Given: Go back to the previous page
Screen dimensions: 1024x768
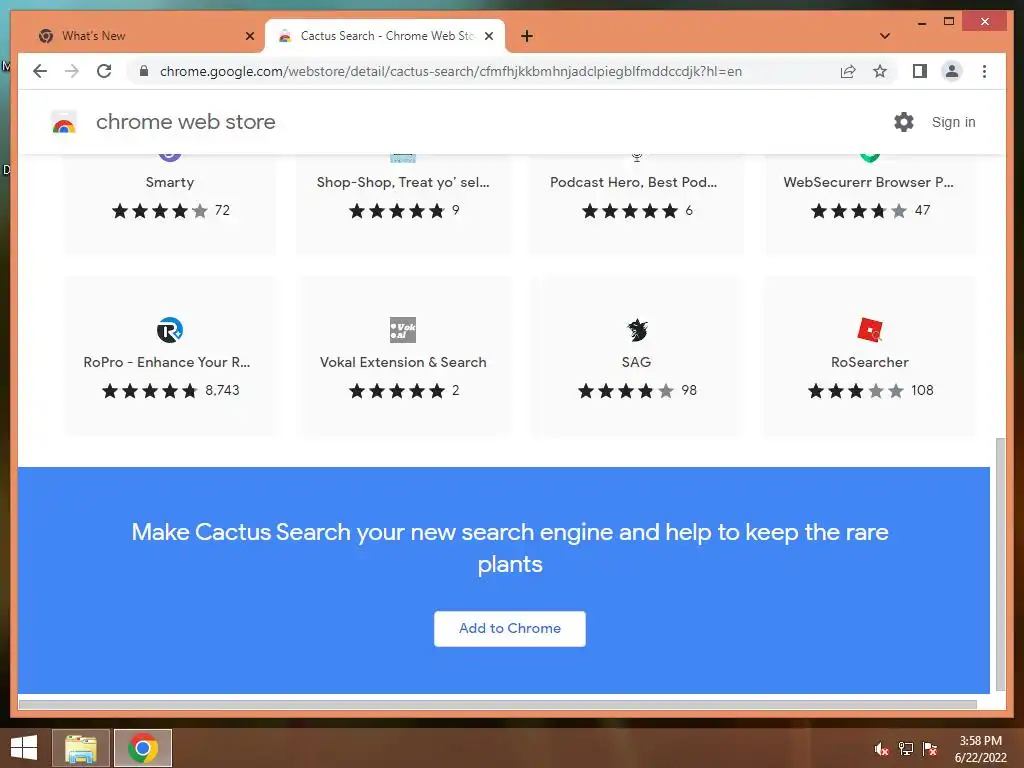Looking at the screenshot, I should click(40, 71).
